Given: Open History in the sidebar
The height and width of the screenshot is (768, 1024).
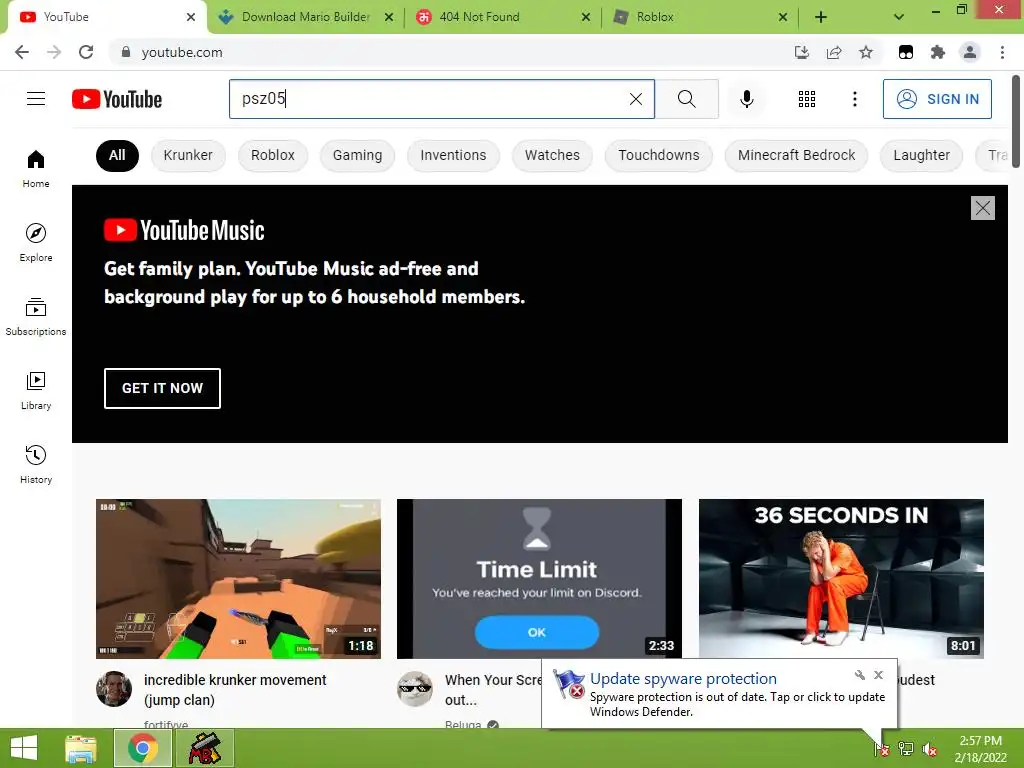Looking at the screenshot, I should (x=36, y=464).
